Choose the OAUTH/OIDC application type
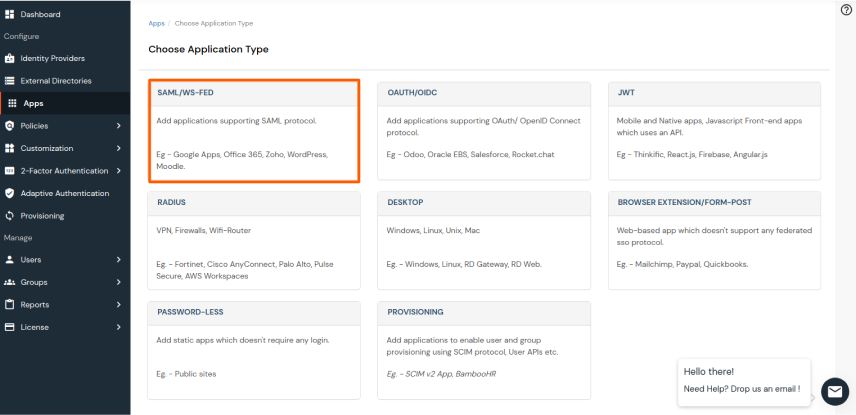 coord(484,131)
